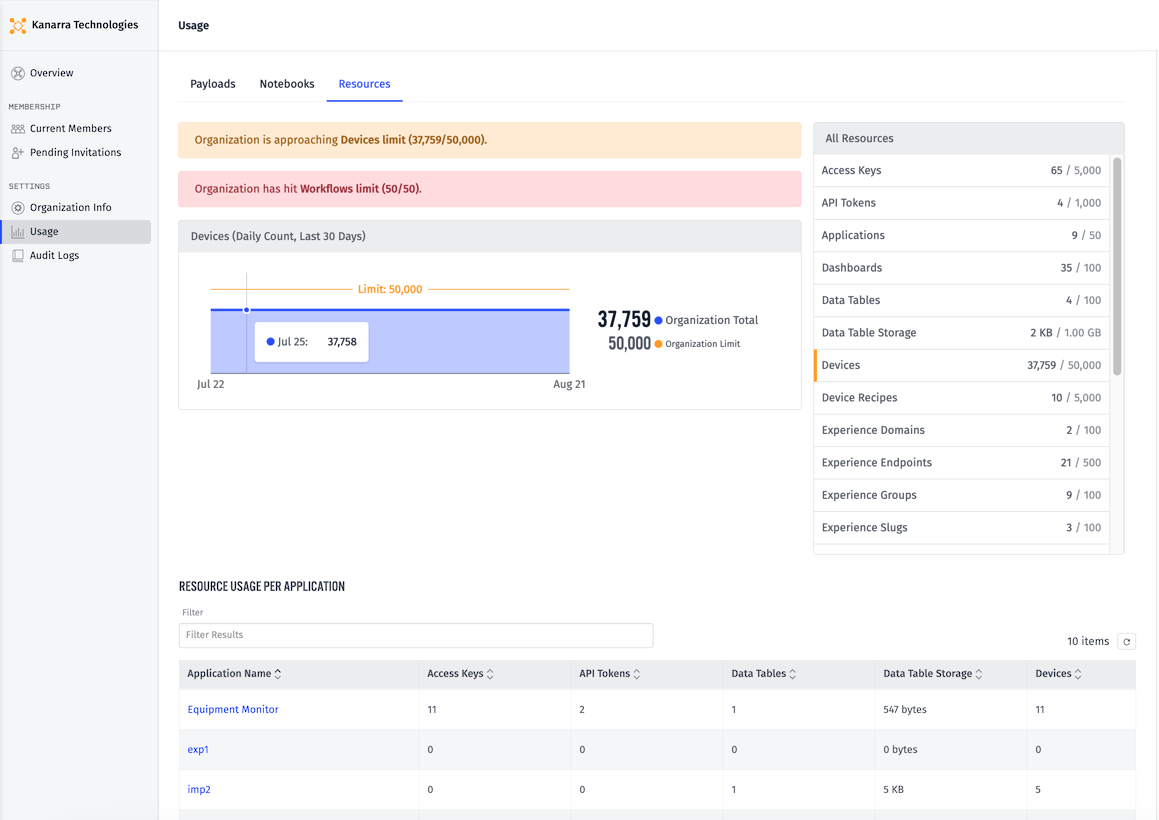
Task: Select Experience Groups resource row
Action: (961, 496)
